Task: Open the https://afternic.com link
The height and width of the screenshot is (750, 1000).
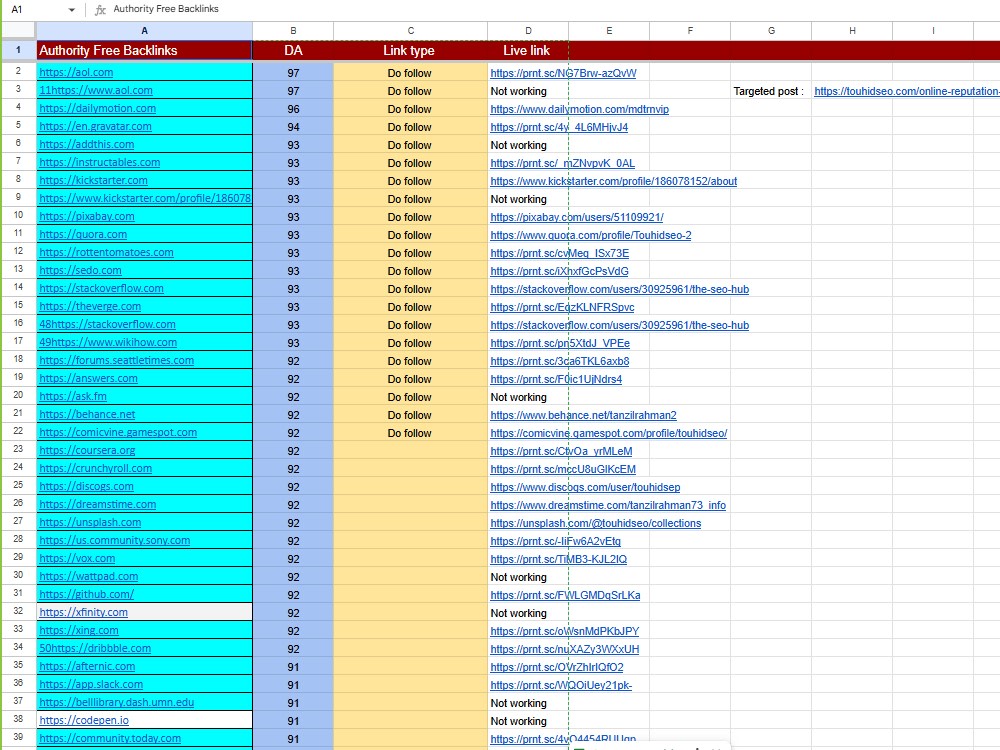Action: pyautogui.click(x=87, y=666)
